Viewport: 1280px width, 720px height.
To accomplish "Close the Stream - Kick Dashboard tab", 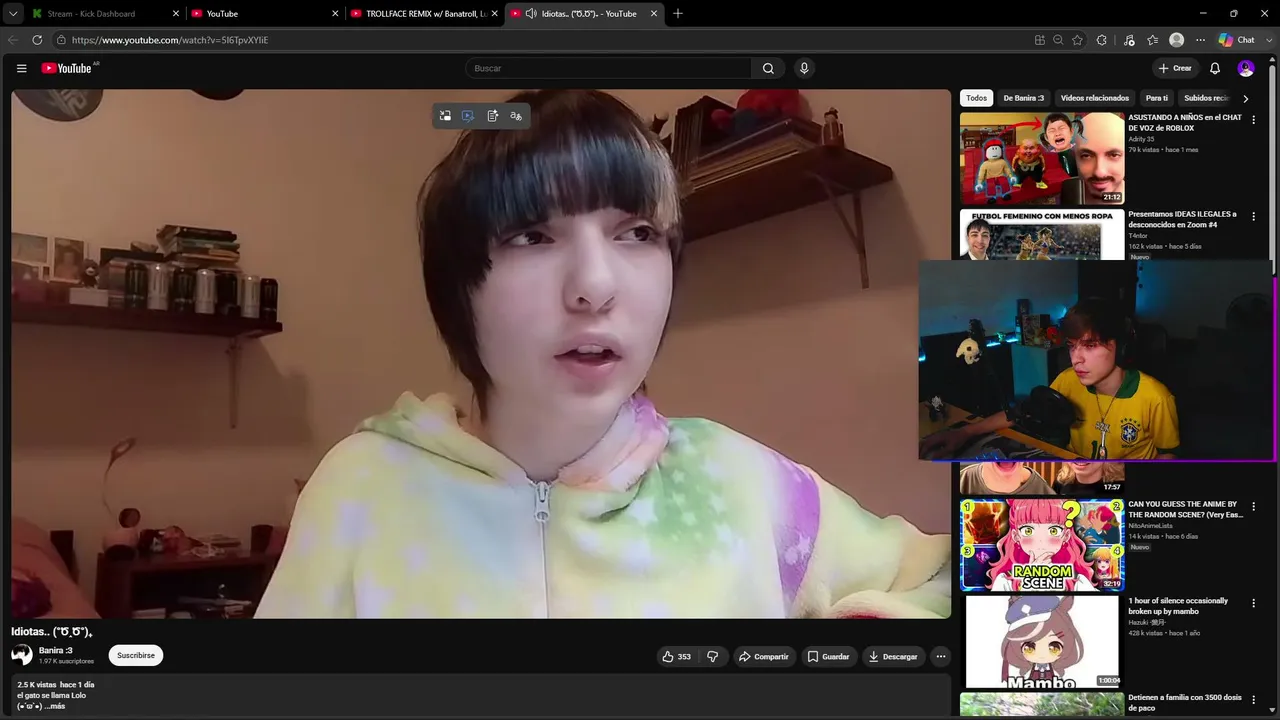I will click(x=176, y=14).
